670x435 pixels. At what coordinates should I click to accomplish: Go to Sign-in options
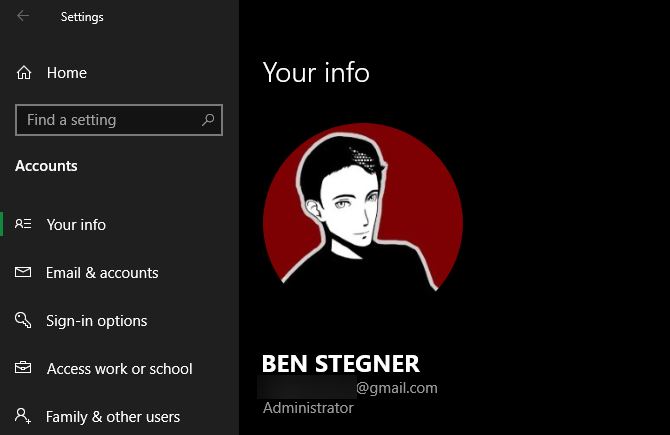pyautogui.click(x=97, y=321)
